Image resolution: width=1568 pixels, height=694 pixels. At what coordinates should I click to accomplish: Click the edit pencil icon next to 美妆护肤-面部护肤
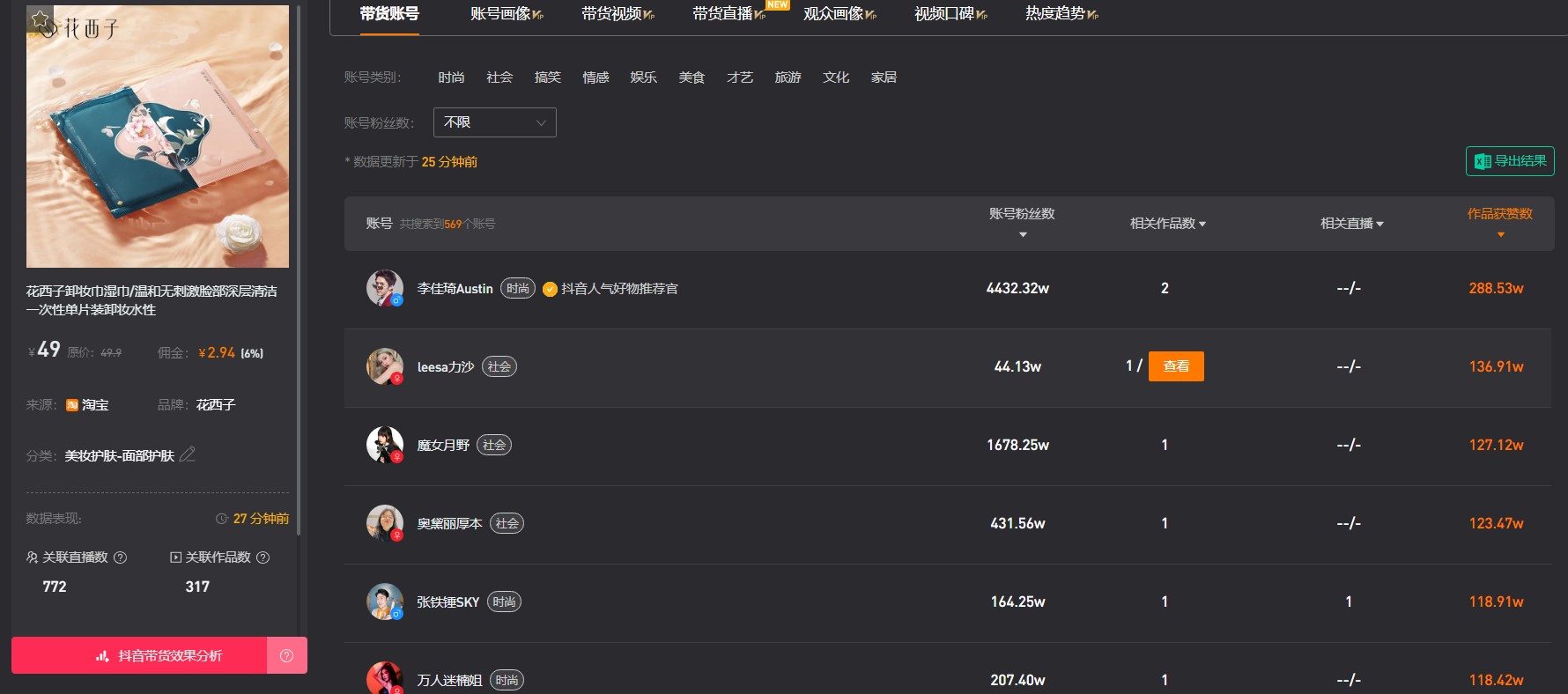187,454
